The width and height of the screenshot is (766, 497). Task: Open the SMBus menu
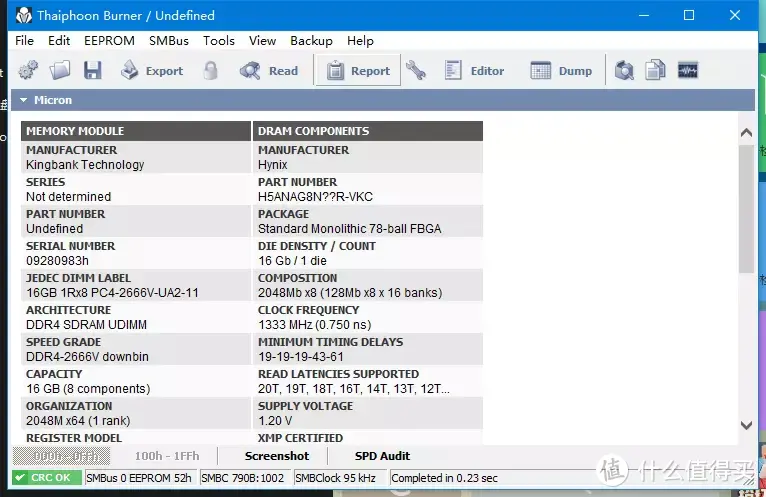click(169, 41)
